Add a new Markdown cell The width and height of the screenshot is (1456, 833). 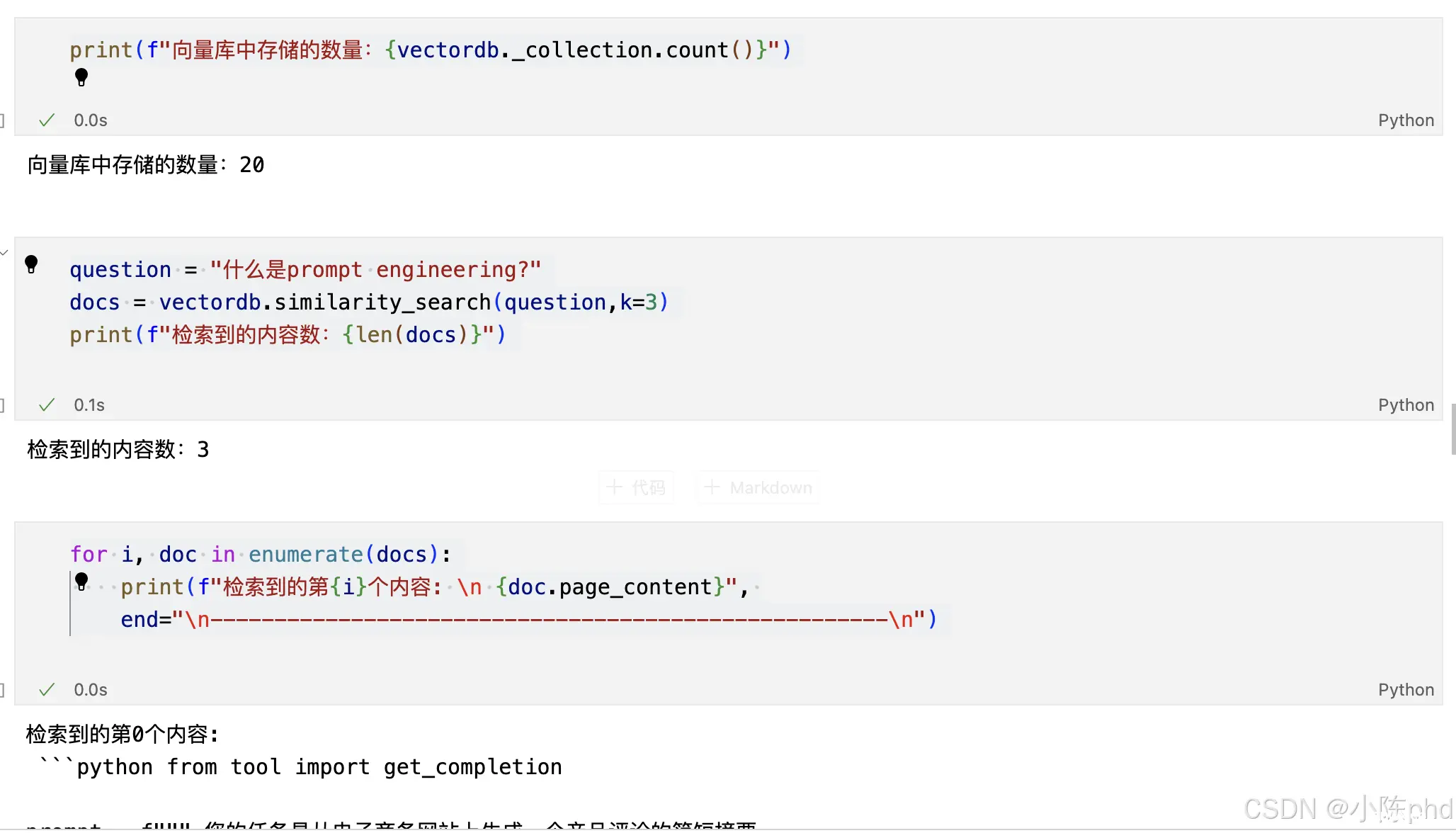click(758, 487)
